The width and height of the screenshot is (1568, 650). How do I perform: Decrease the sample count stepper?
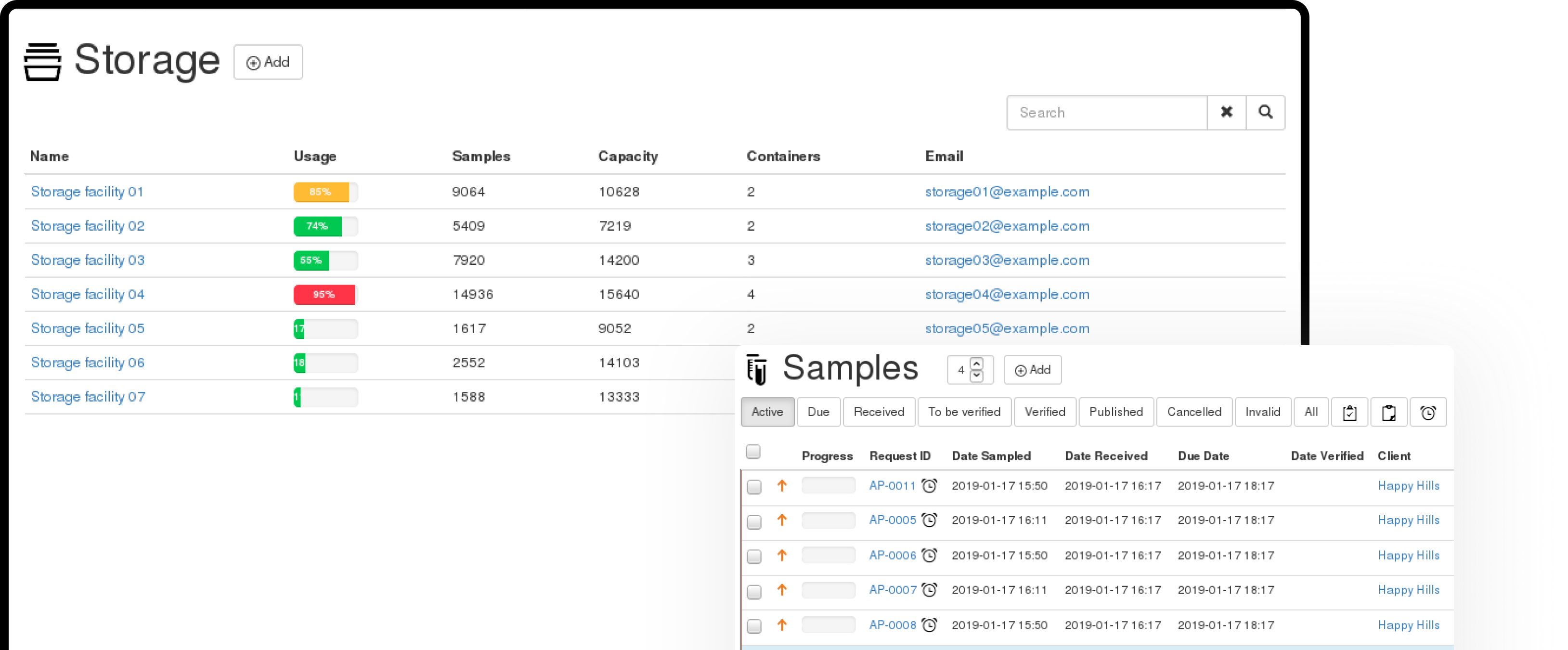pos(976,376)
